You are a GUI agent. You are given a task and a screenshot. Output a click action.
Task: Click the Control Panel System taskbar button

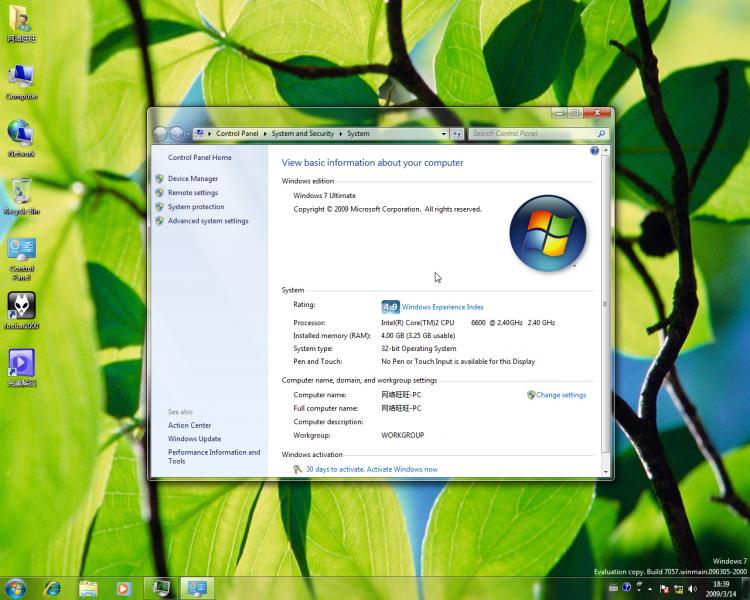[x=197, y=588]
